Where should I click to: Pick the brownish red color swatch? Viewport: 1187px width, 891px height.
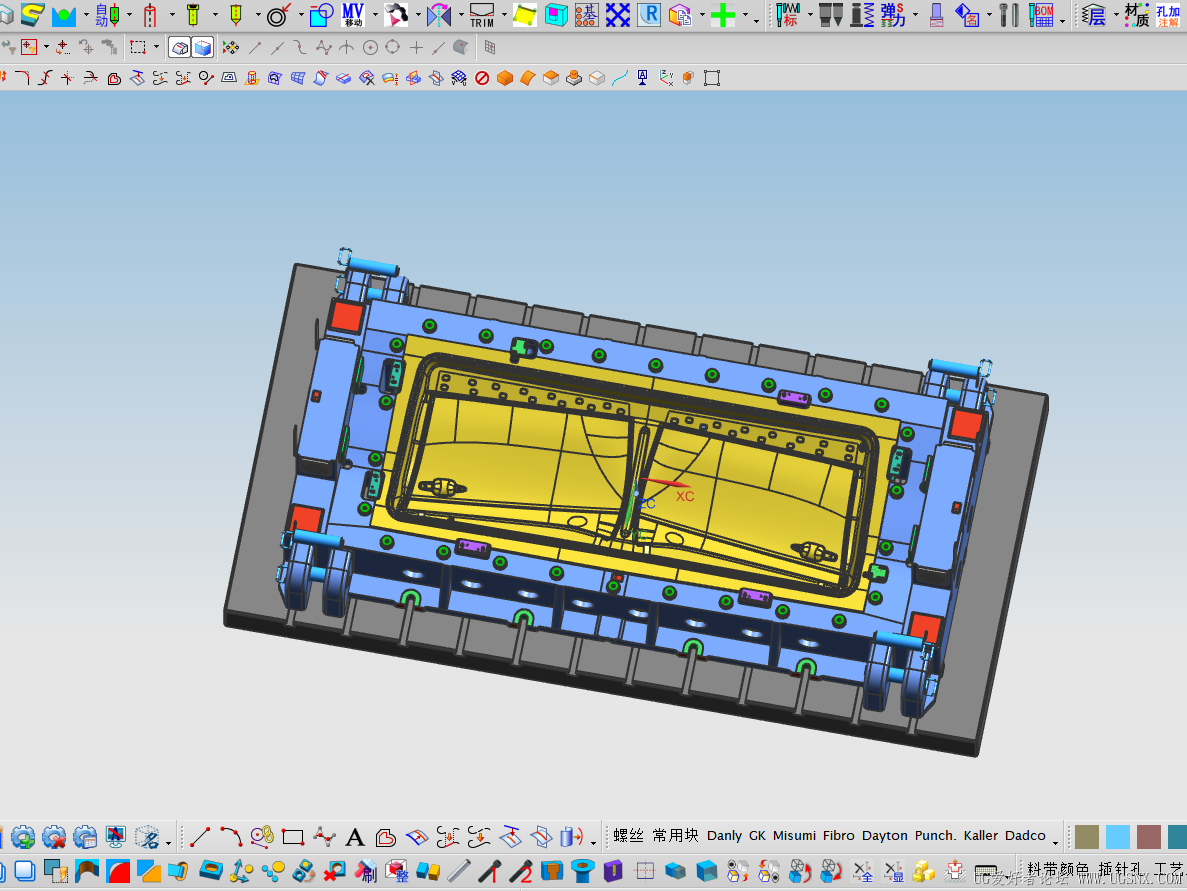pyautogui.click(x=1149, y=837)
